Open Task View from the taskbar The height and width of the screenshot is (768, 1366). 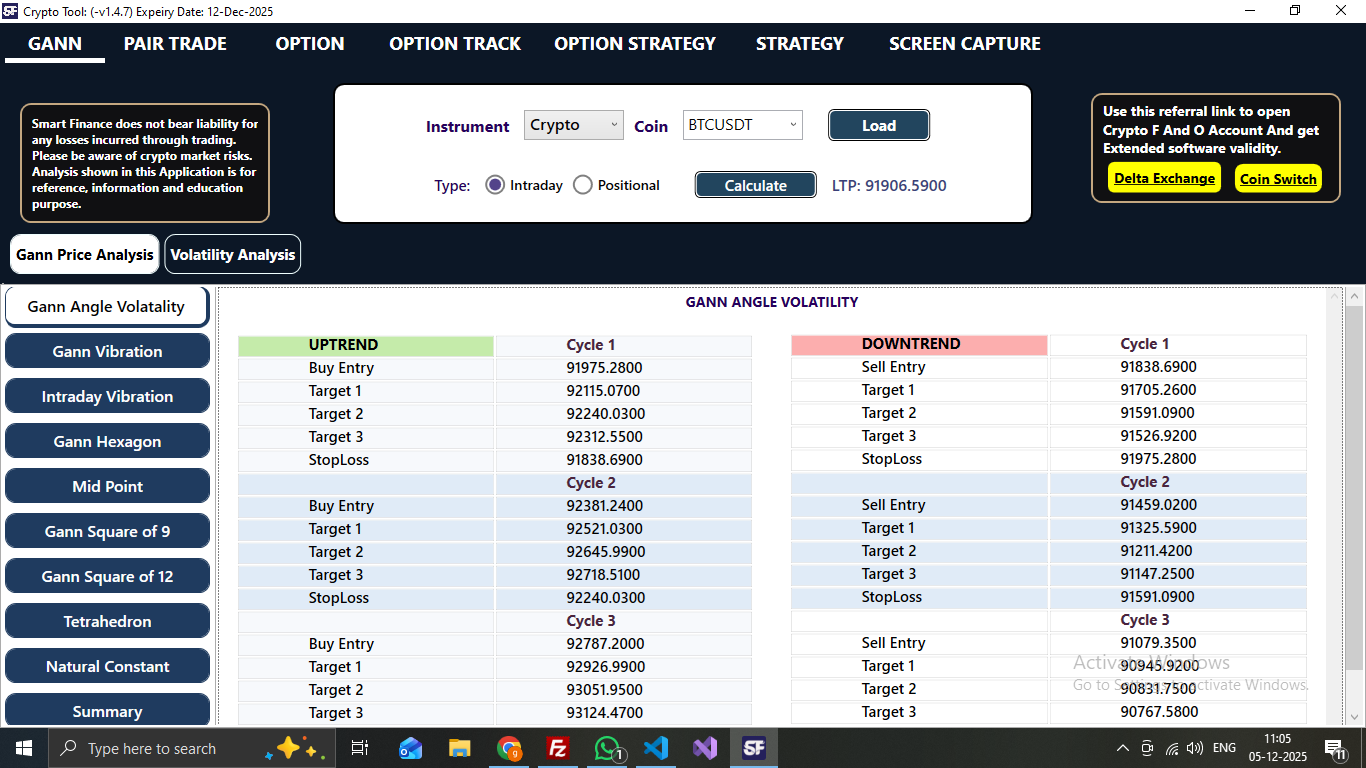(360, 748)
